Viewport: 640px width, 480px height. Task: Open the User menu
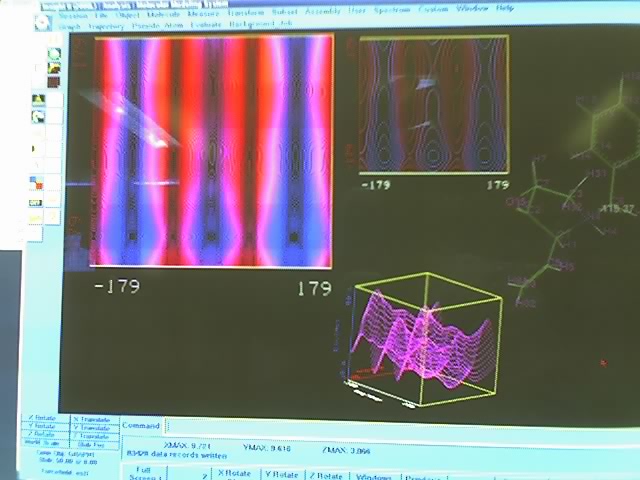(357, 10)
